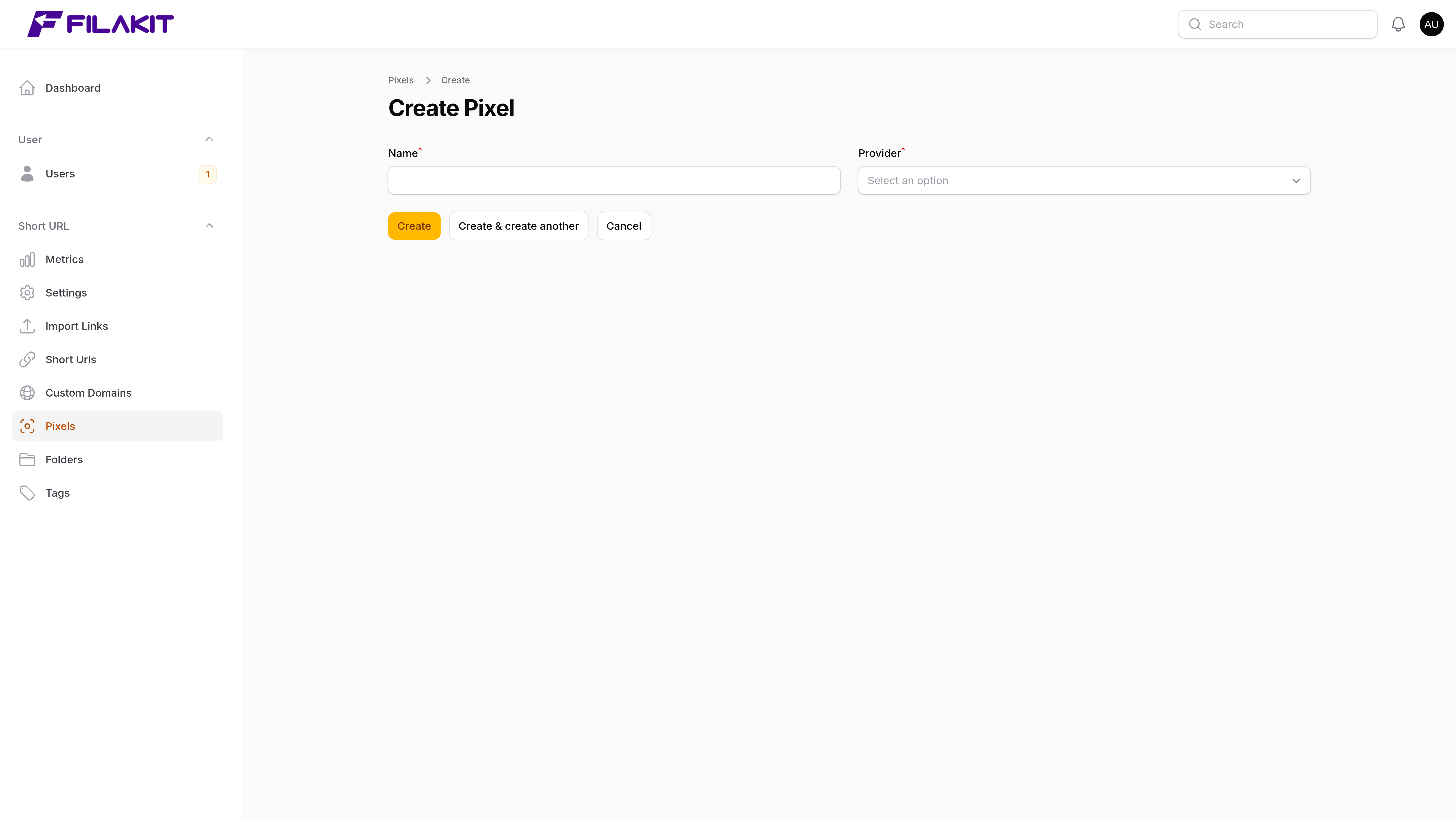Image resolution: width=1456 pixels, height=819 pixels.
Task: Click the yellow Create button
Action: tap(414, 226)
